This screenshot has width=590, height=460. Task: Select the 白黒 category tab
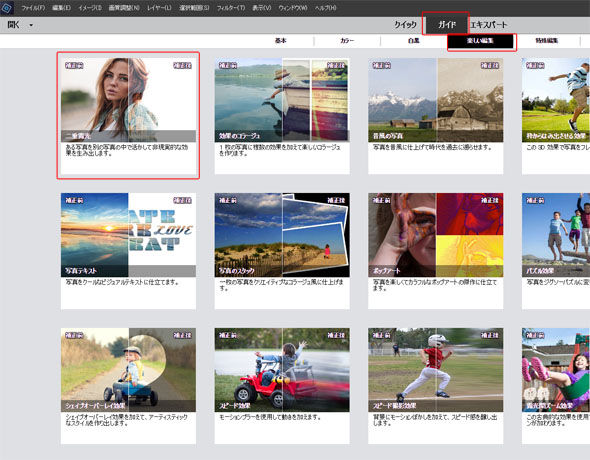[x=414, y=41]
